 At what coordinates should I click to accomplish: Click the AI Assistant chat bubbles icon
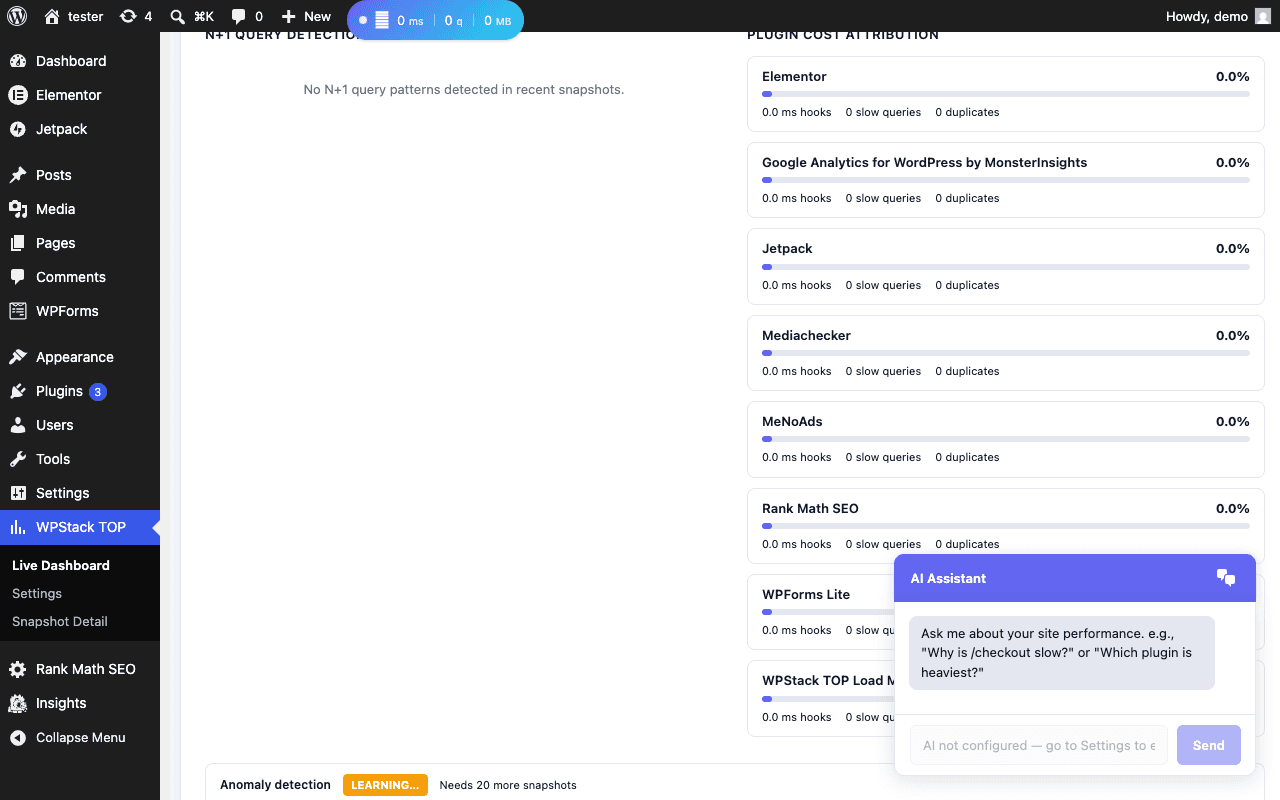click(x=1226, y=578)
